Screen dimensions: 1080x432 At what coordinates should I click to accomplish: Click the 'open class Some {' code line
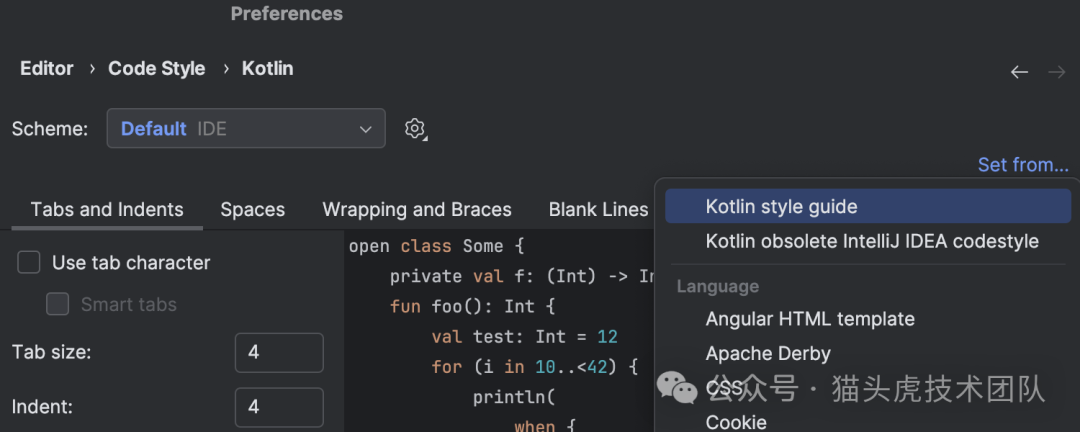437,246
